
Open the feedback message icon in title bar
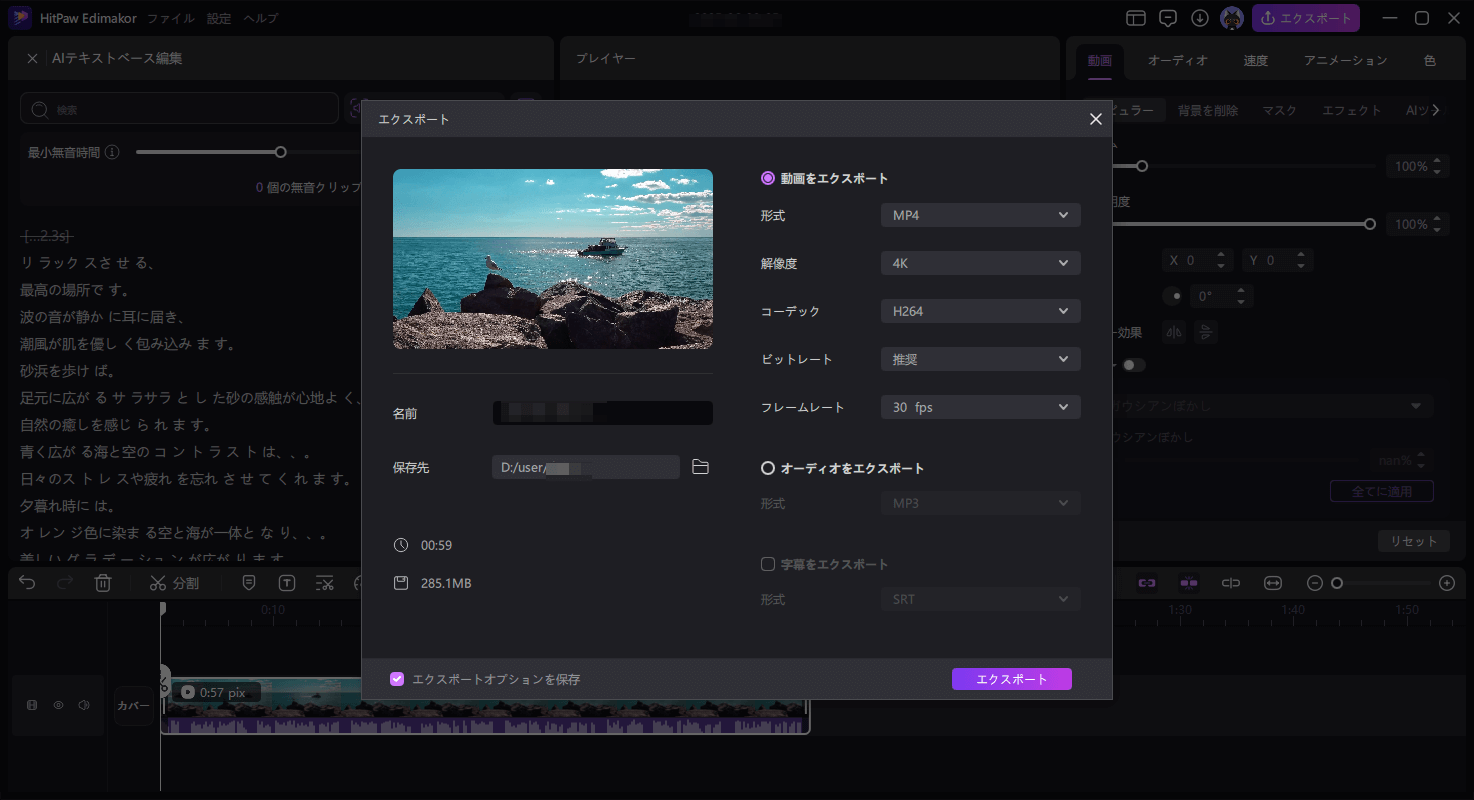click(x=1167, y=18)
